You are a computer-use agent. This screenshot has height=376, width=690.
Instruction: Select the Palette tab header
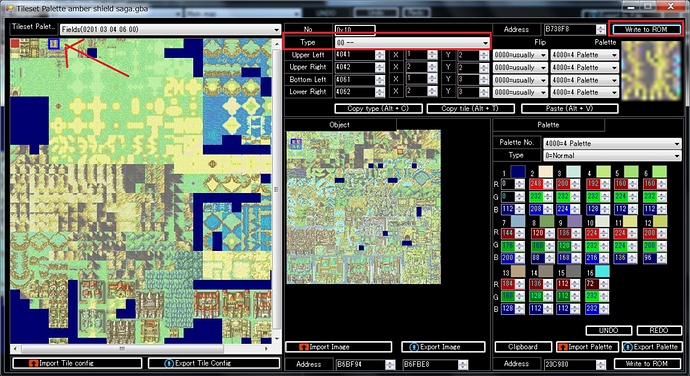click(x=548, y=125)
